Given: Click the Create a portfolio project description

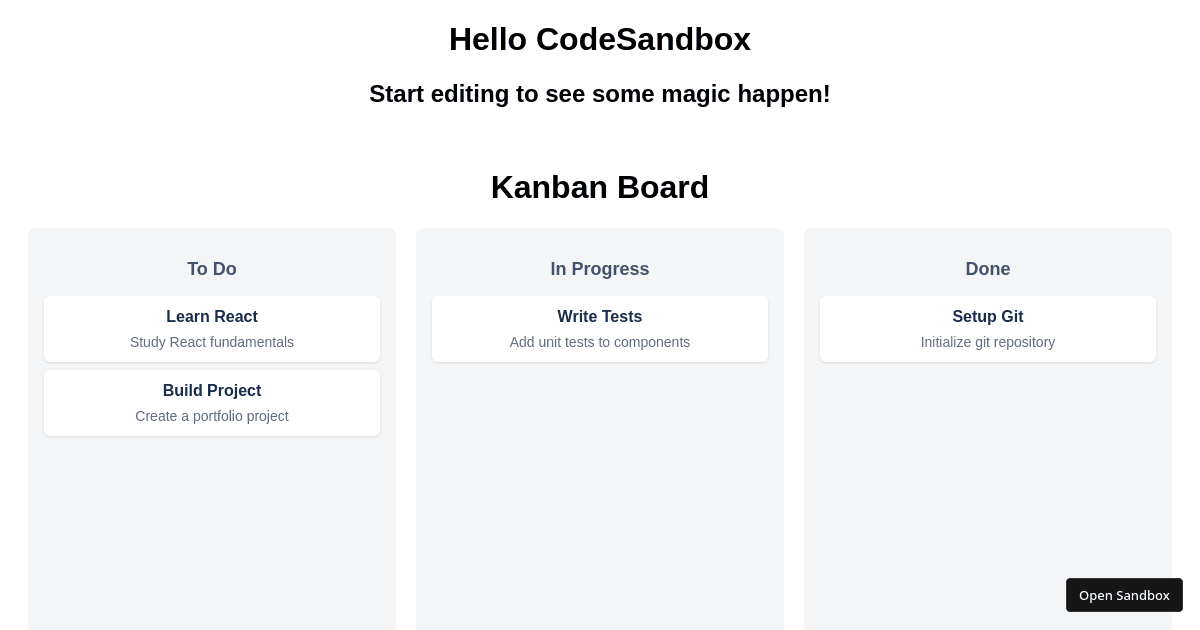Looking at the screenshot, I should (212, 416).
